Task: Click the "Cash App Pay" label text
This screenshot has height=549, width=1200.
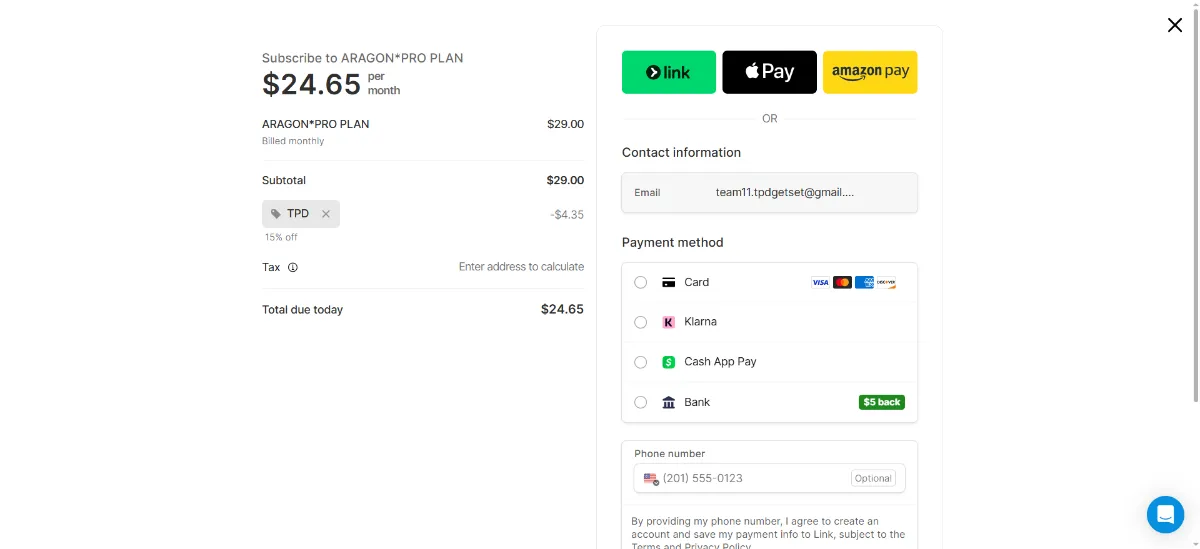Action: tap(720, 362)
